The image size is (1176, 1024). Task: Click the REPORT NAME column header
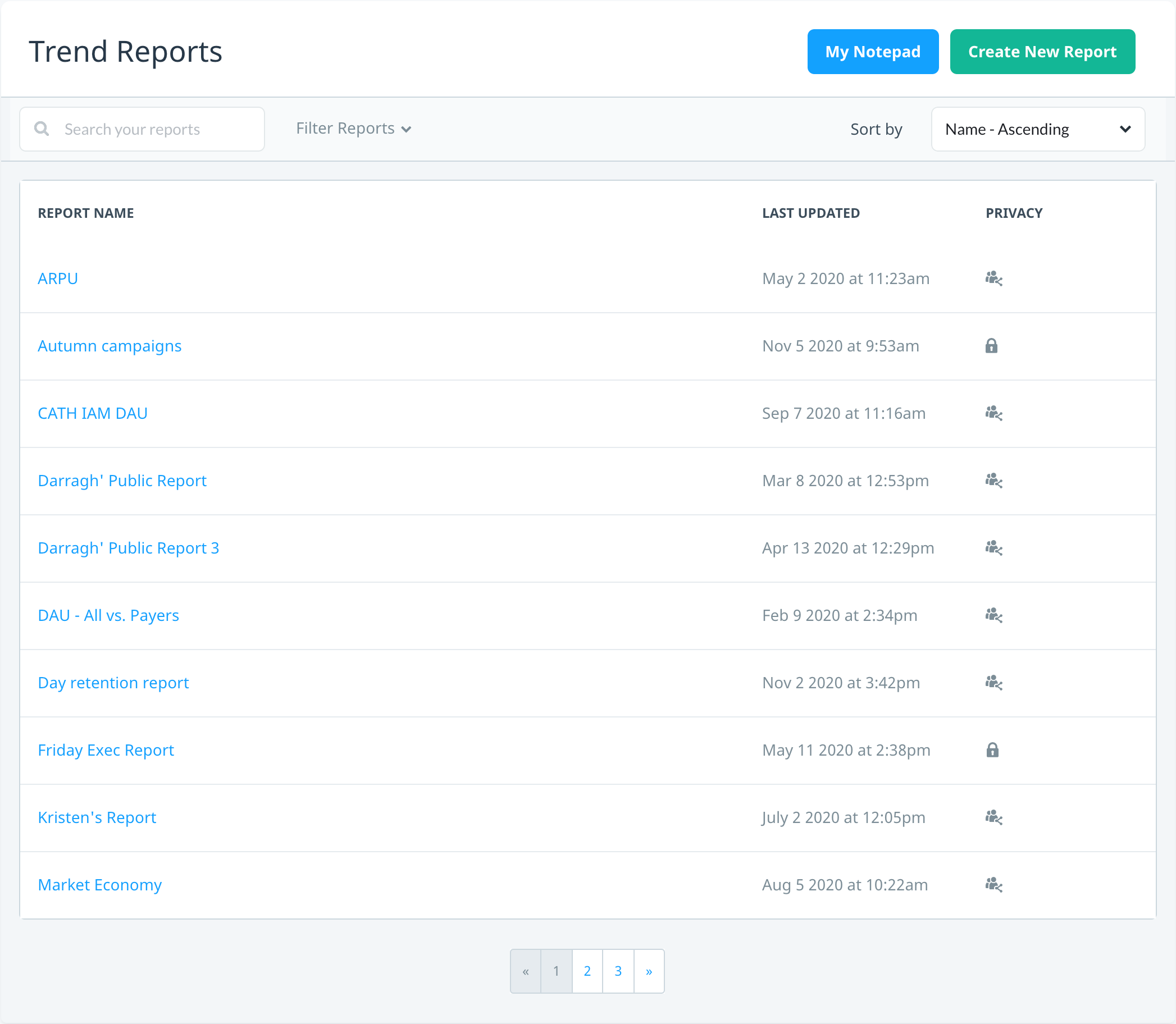click(x=86, y=213)
